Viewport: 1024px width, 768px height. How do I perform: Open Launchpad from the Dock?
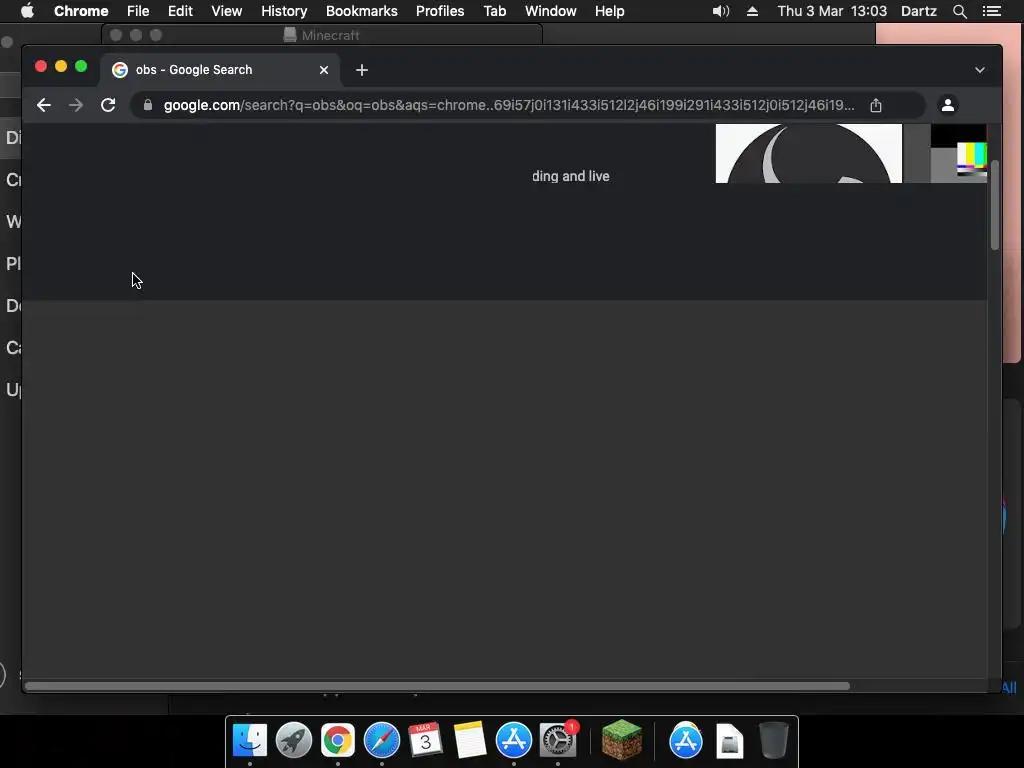[x=294, y=741]
